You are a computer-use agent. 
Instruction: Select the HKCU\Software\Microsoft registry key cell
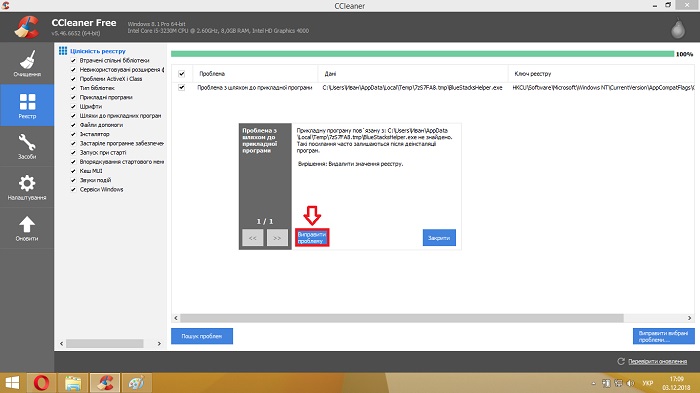coord(603,88)
